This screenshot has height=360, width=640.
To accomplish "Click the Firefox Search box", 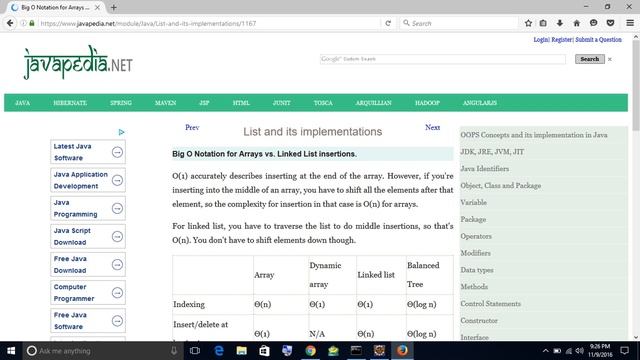I will pyautogui.click(x=459, y=23).
